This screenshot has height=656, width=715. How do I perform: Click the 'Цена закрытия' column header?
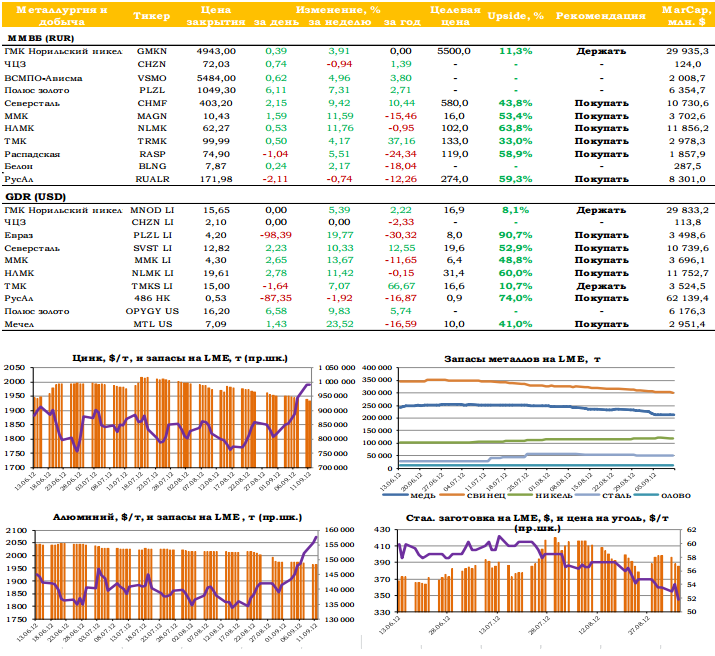[216, 15]
